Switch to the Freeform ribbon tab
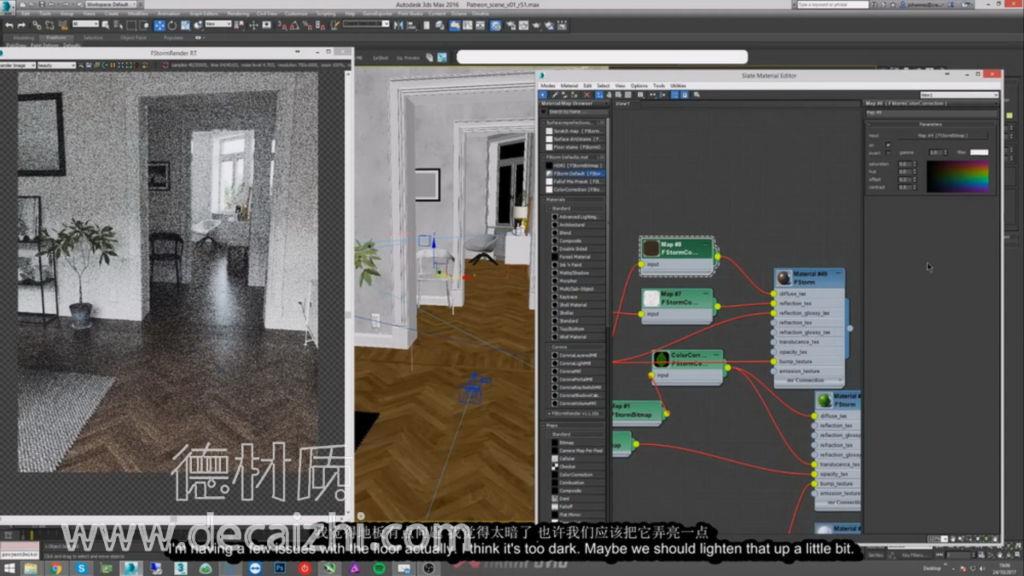The width and height of the screenshot is (1024, 576). [x=56, y=38]
